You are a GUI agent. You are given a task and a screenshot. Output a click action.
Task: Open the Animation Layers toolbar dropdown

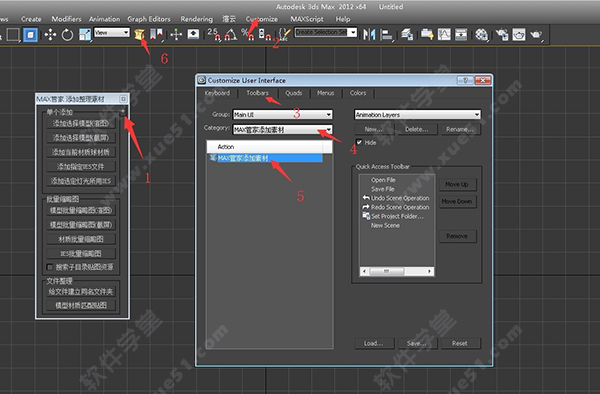pos(417,114)
